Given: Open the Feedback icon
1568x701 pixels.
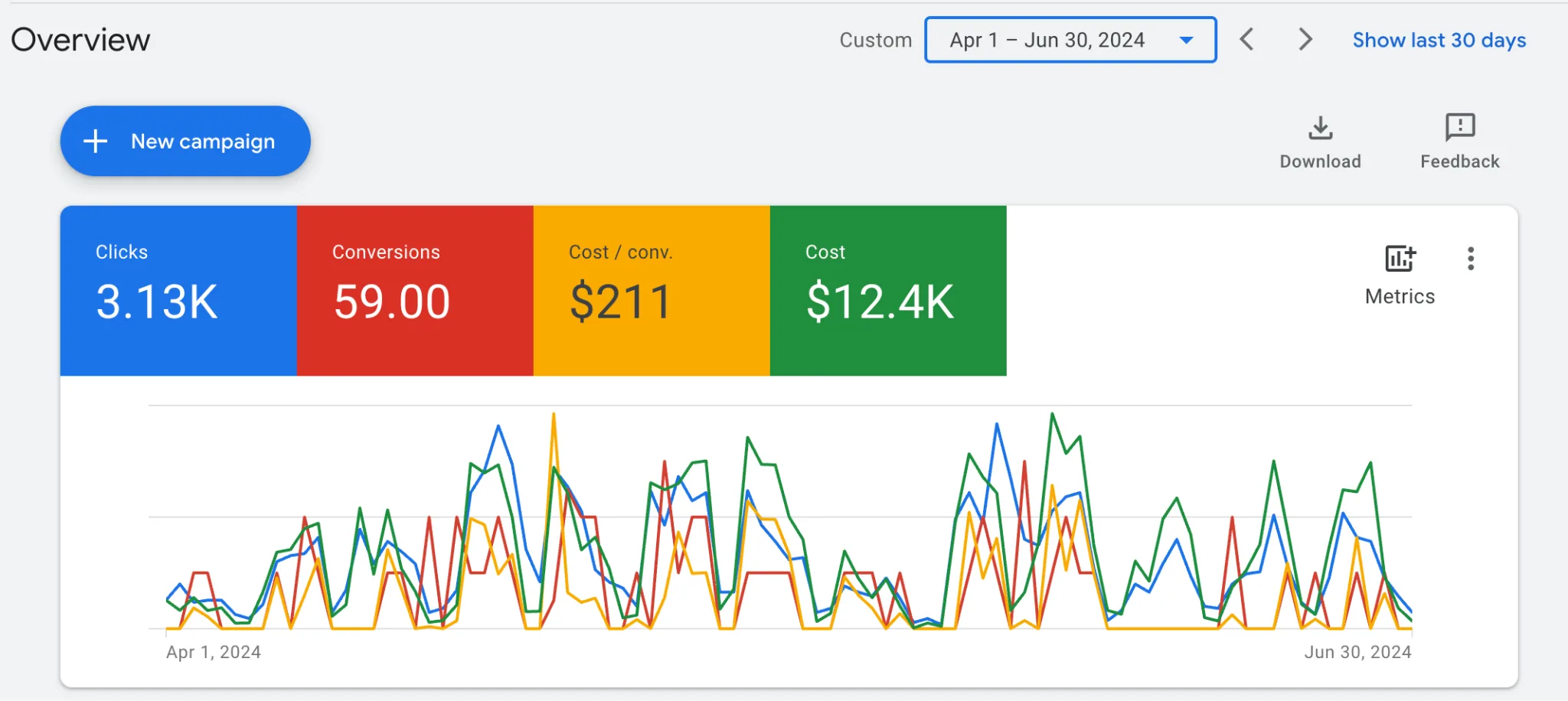Looking at the screenshot, I should pos(1460,127).
